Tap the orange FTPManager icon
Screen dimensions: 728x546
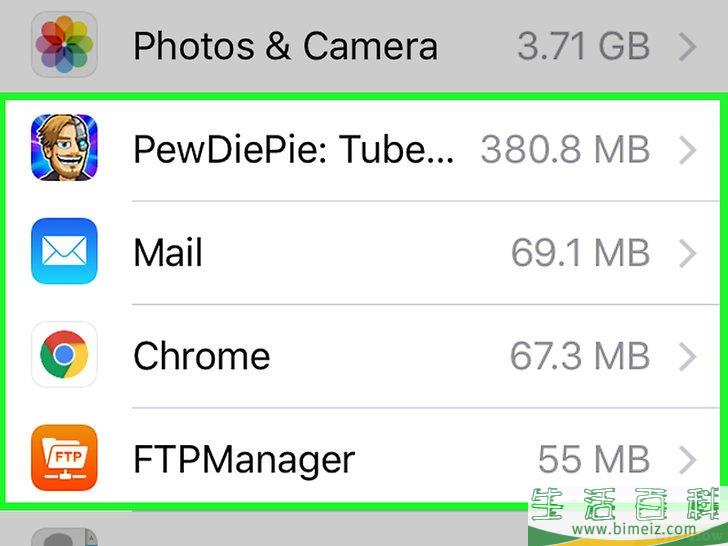[x=64, y=458]
